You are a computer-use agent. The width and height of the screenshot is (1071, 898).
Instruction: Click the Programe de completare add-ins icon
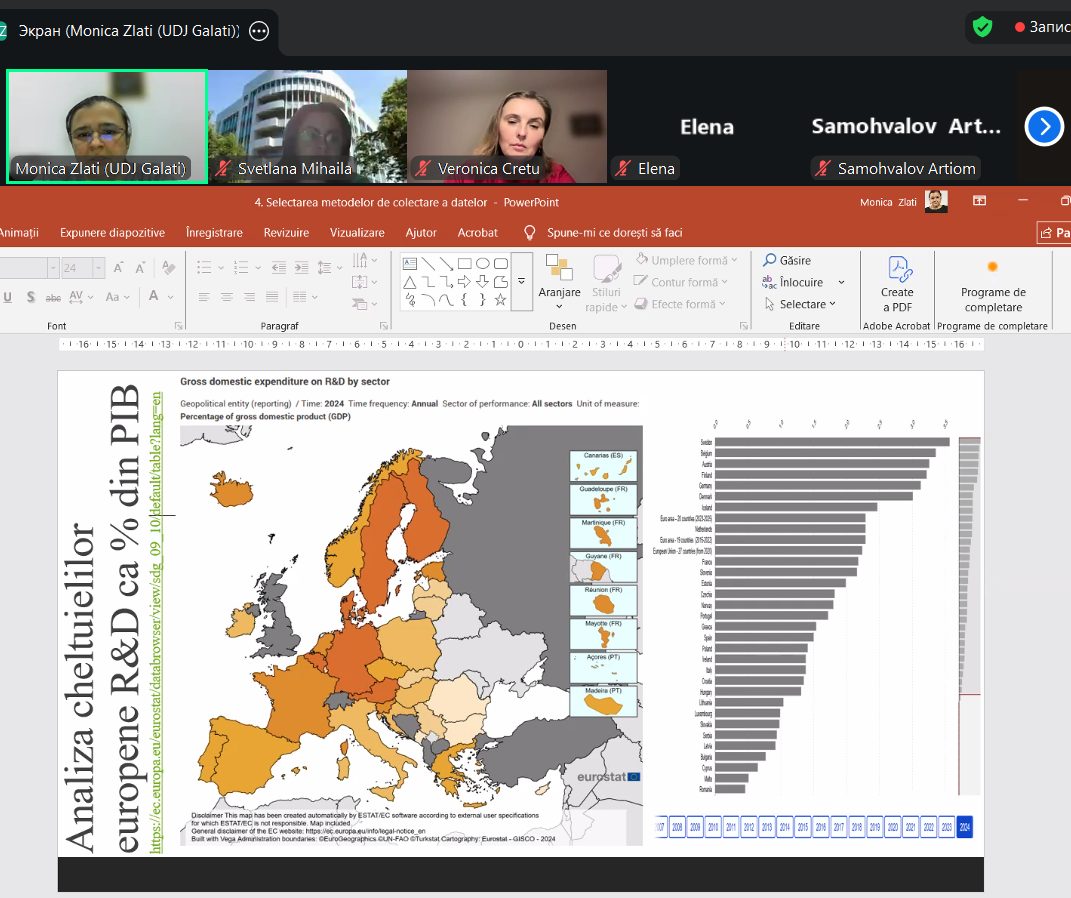click(993, 268)
